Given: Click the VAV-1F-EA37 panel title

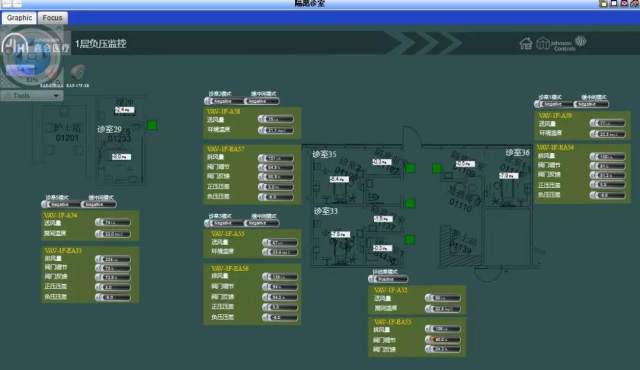Looking at the screenshot, I should coord(226,149).
